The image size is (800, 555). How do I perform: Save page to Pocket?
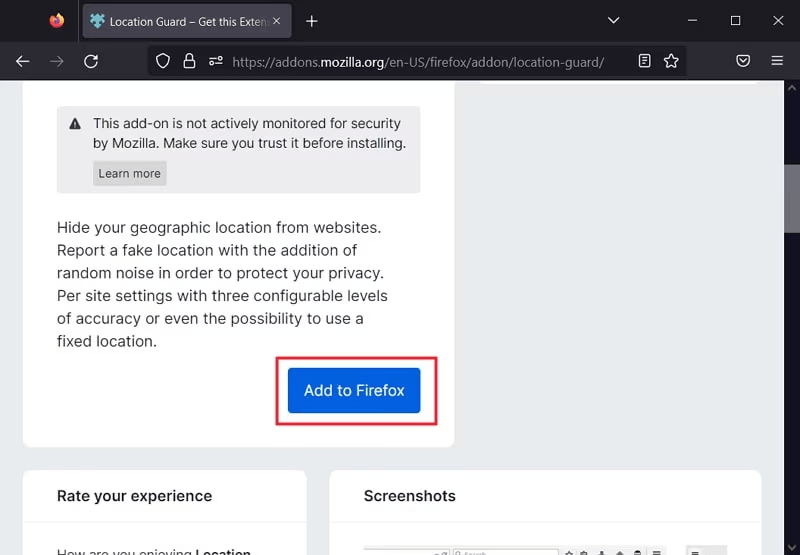(743, 61)
